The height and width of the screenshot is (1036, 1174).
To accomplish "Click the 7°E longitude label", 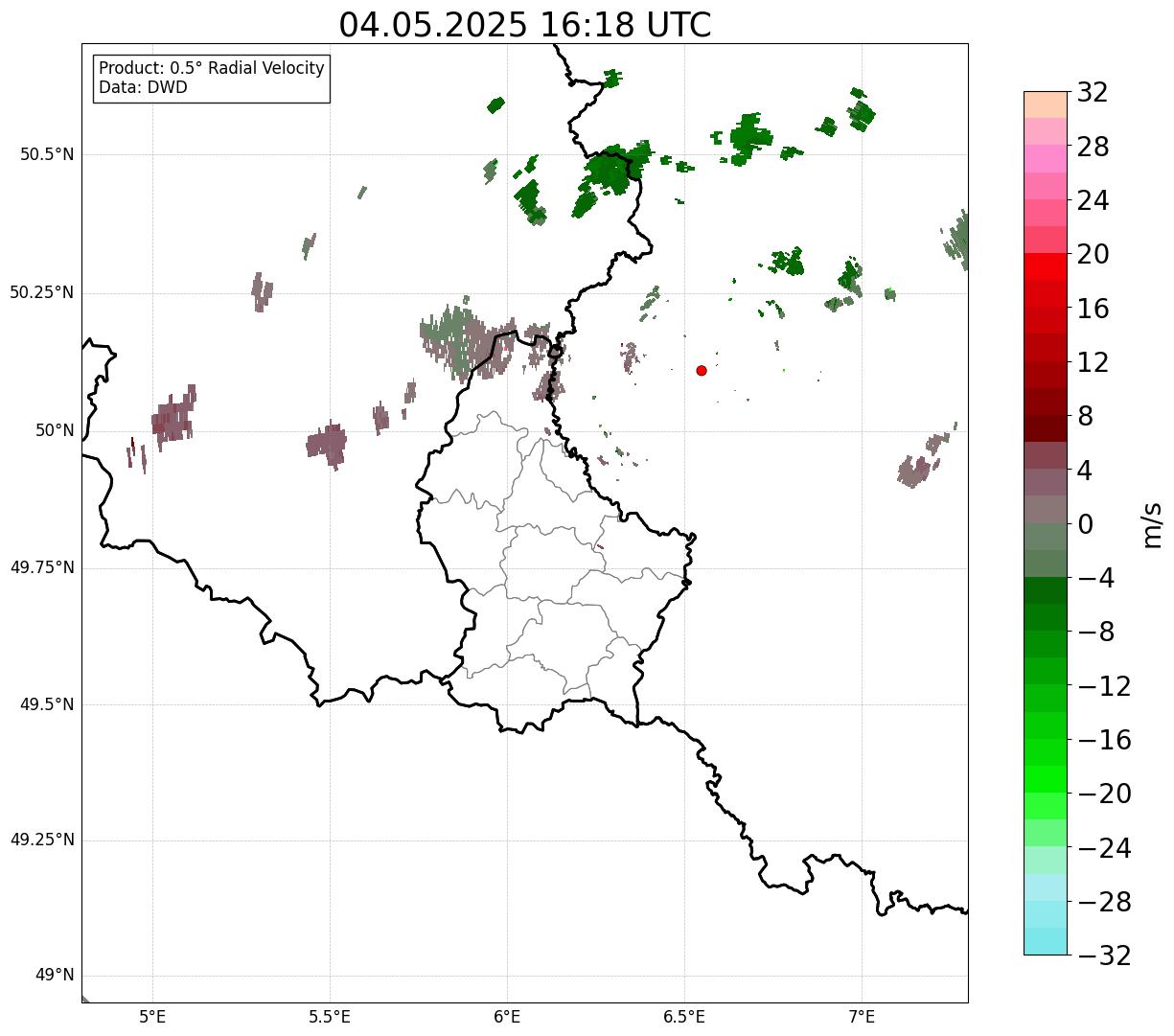I will tap(862, 1017).
